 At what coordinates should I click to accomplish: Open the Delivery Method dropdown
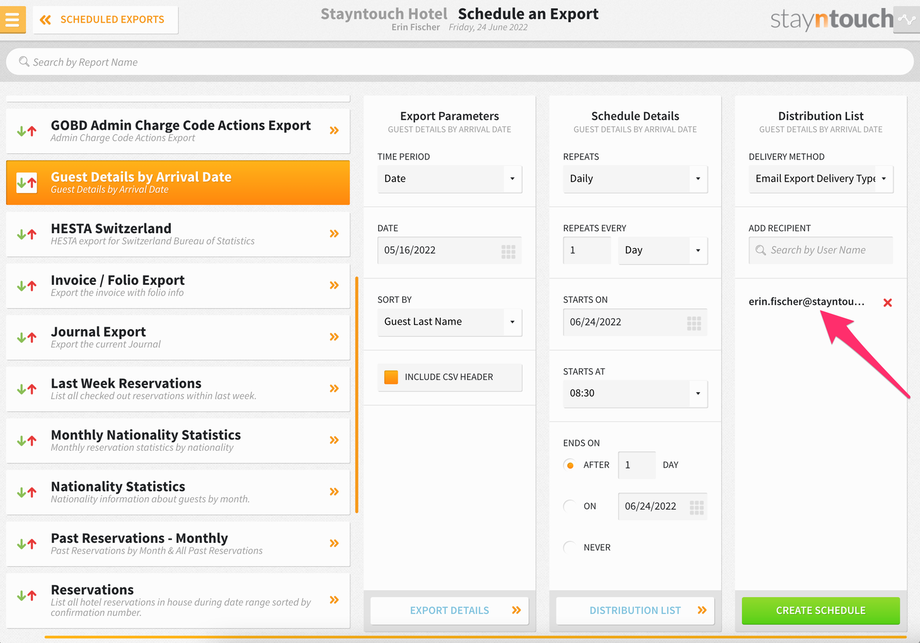(821, 178)
